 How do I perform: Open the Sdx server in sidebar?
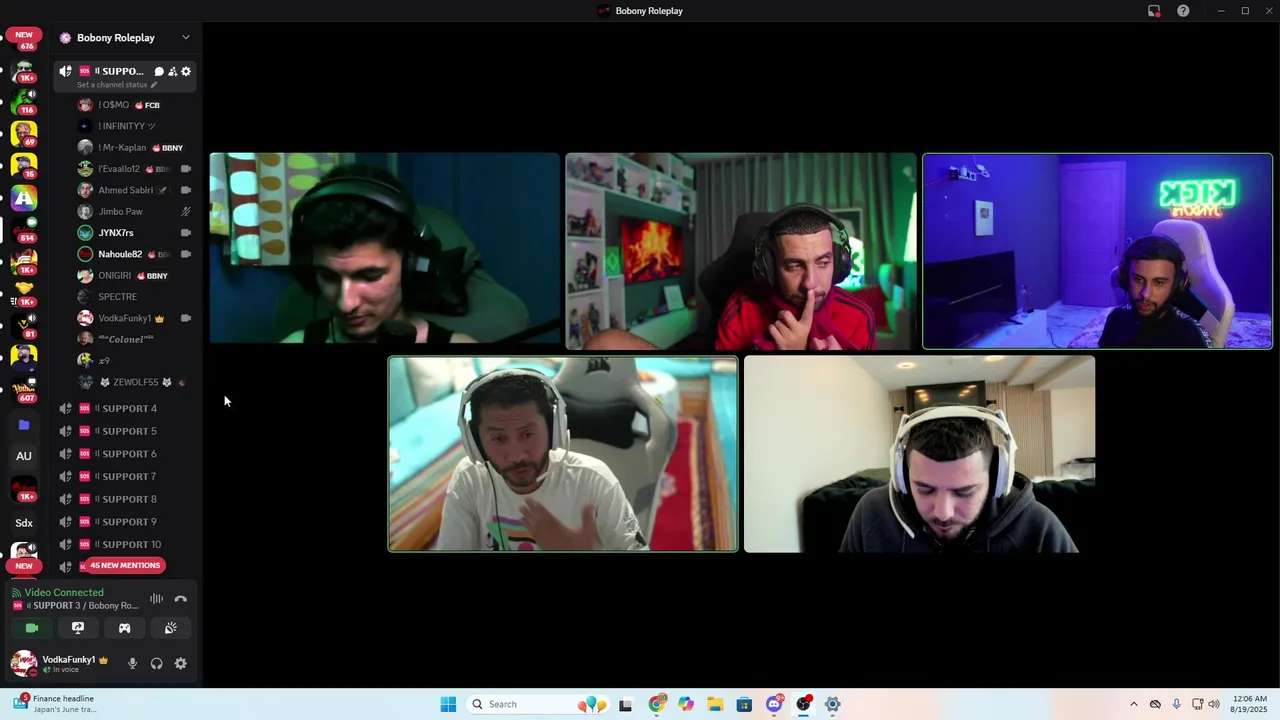(24, 523)
